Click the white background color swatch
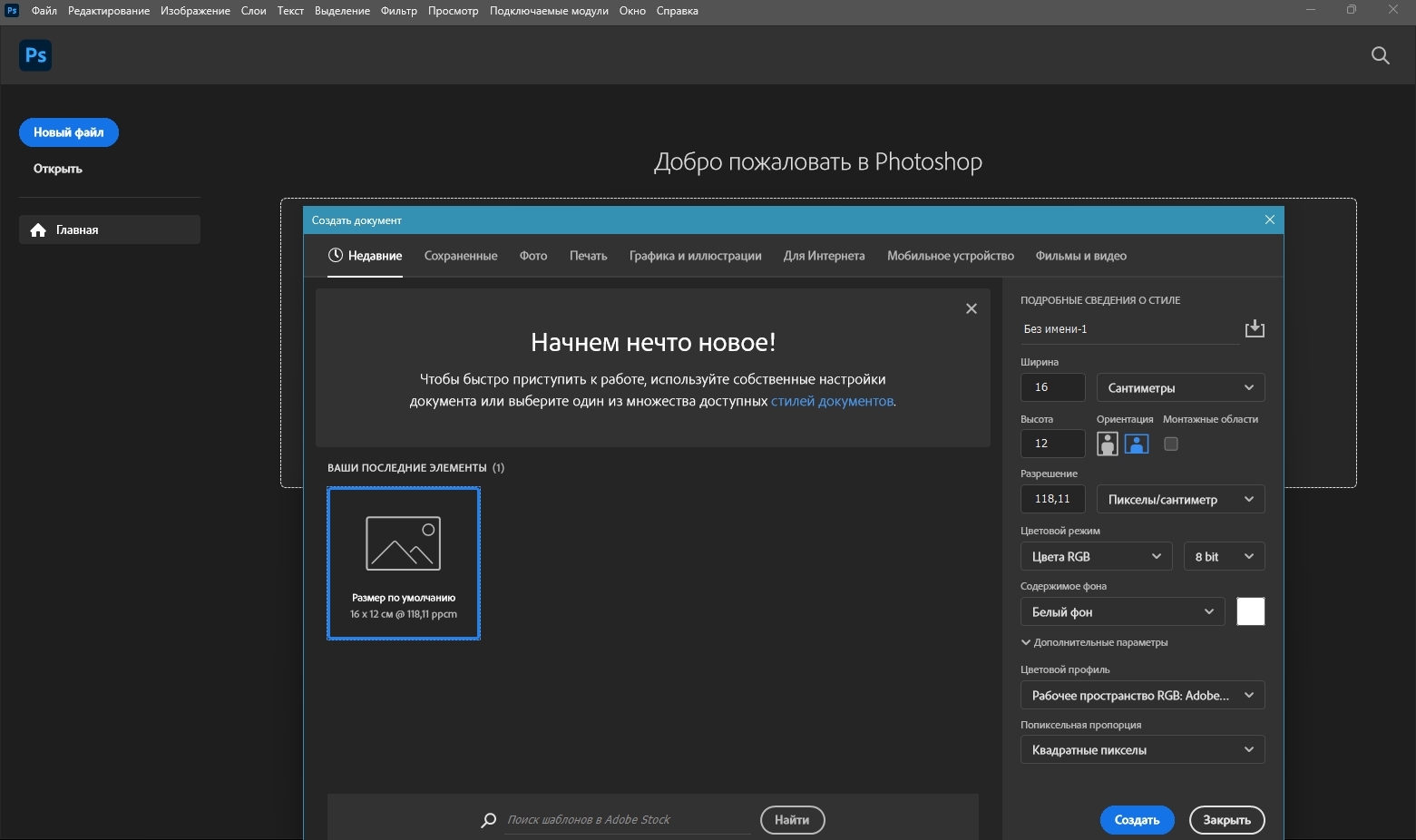 tap(1250, 611)
